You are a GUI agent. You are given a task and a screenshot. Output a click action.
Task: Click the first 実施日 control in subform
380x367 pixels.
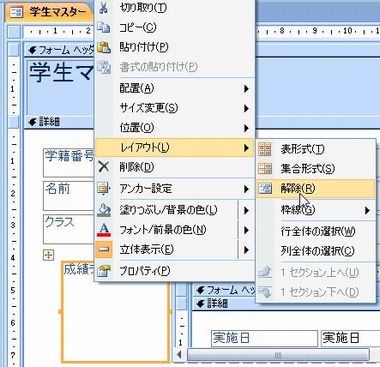click(264, 338)
